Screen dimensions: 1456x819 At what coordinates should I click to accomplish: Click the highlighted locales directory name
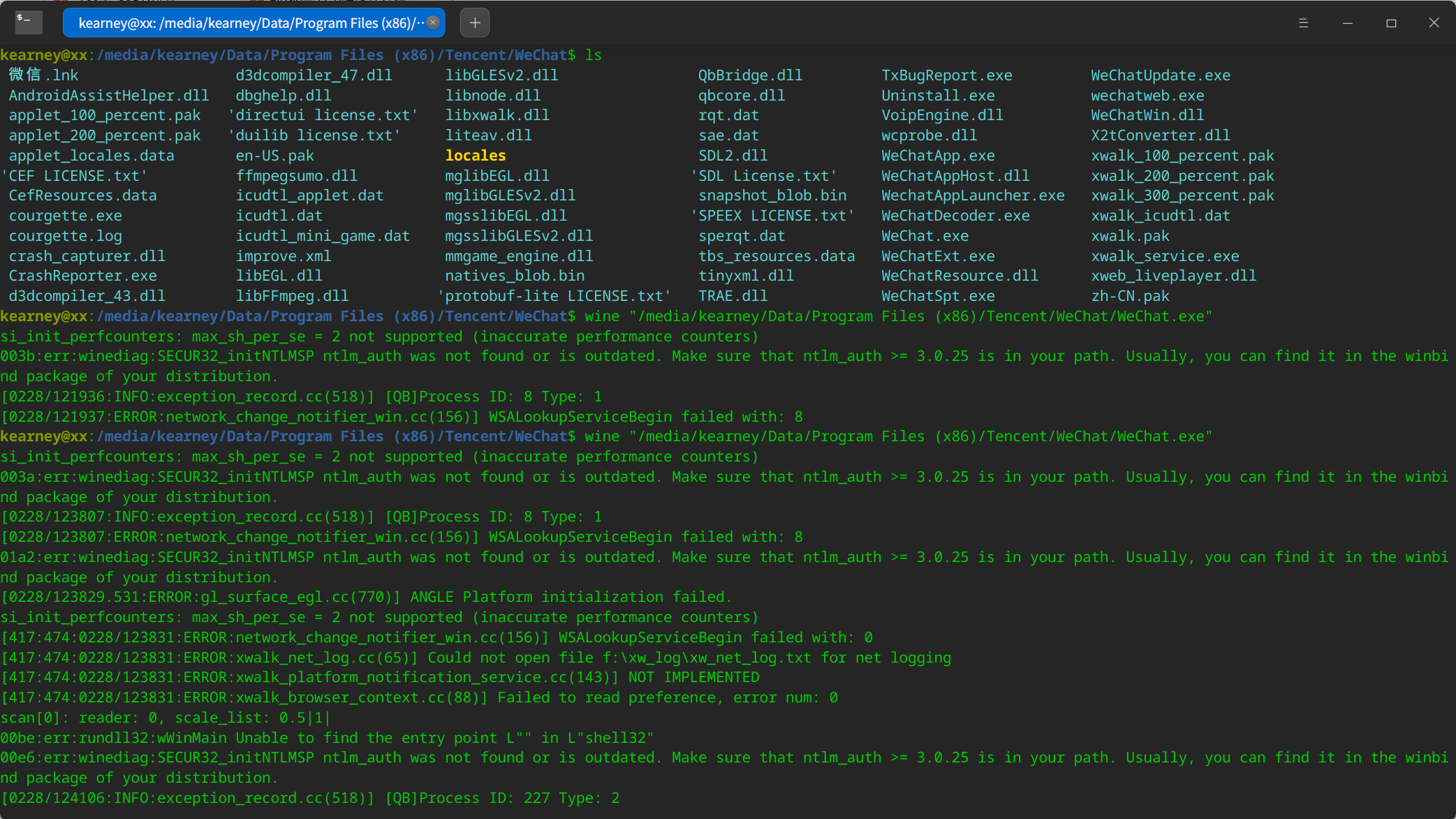point(475,155)
